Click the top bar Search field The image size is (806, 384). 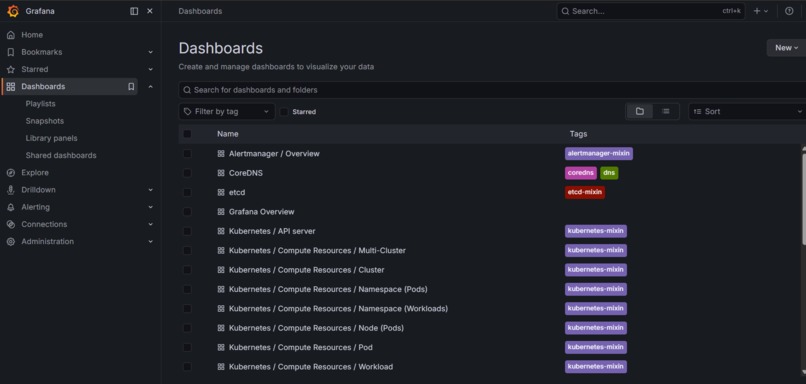tap(651, 11)
